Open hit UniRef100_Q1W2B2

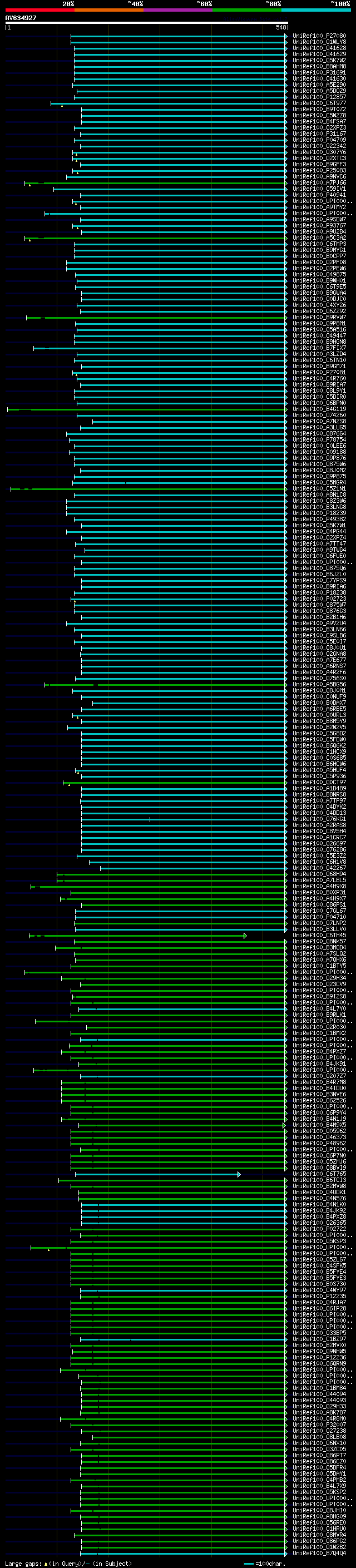(319, 1547)
